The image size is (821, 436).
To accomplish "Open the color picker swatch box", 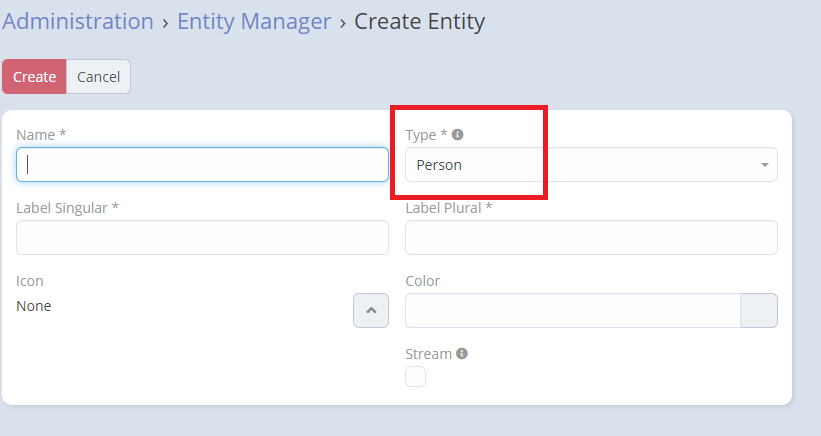I will tap(759, 310).
